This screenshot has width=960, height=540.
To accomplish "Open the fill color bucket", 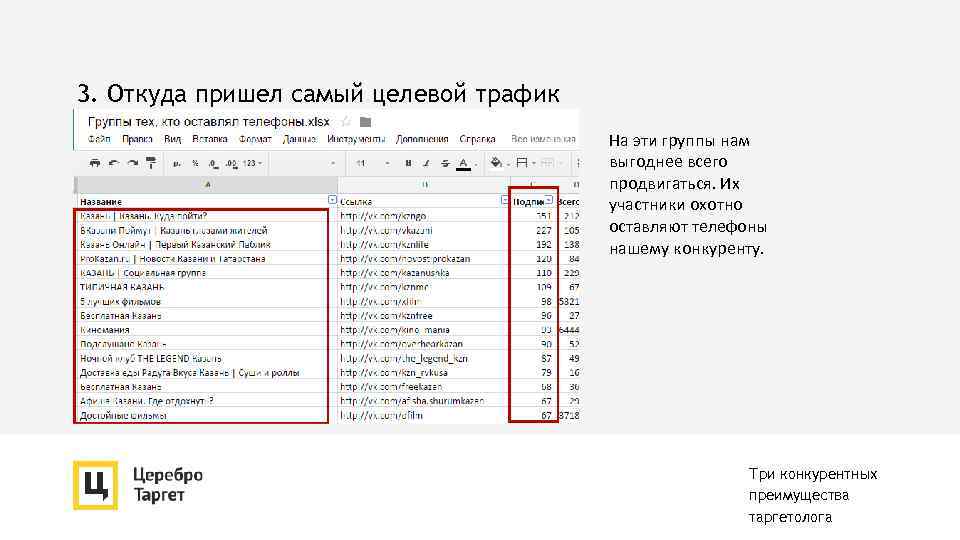I will (x=497, y=163).
